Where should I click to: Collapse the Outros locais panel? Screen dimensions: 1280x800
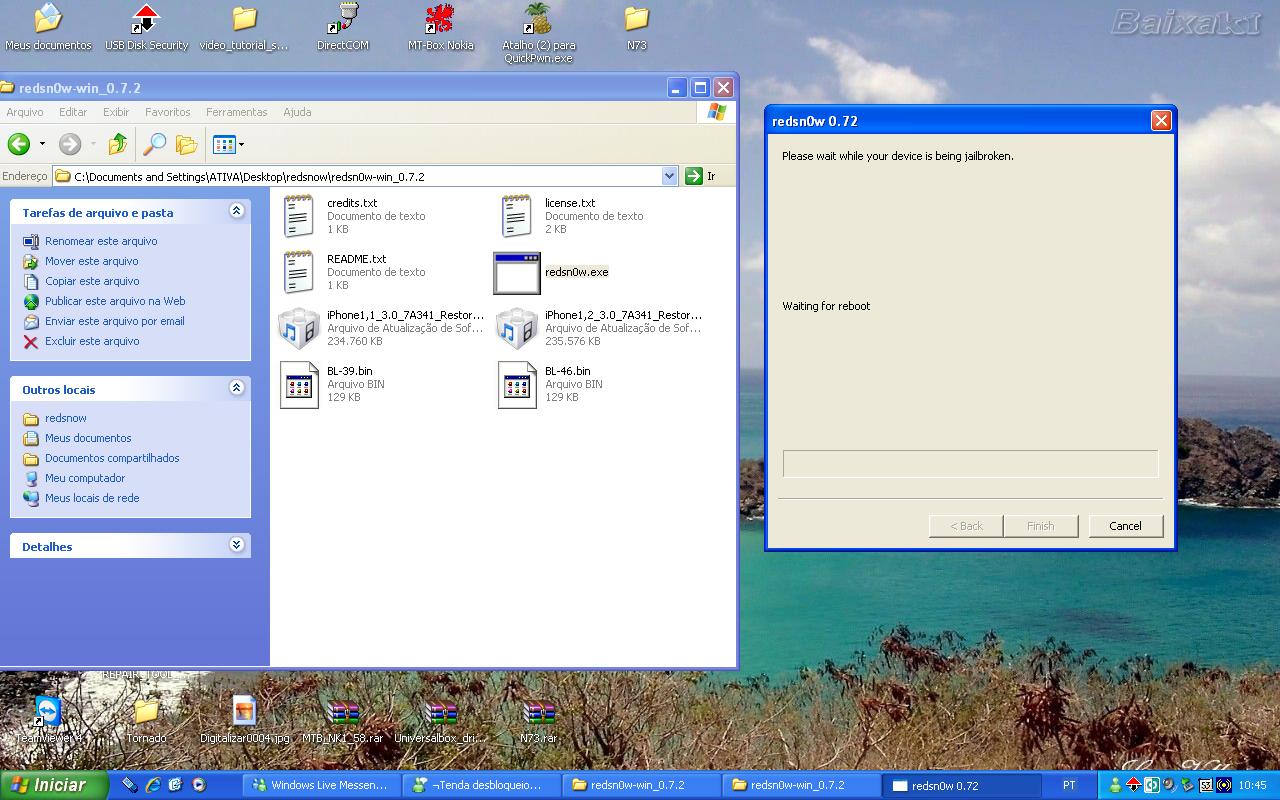click(x=236, y=388)
